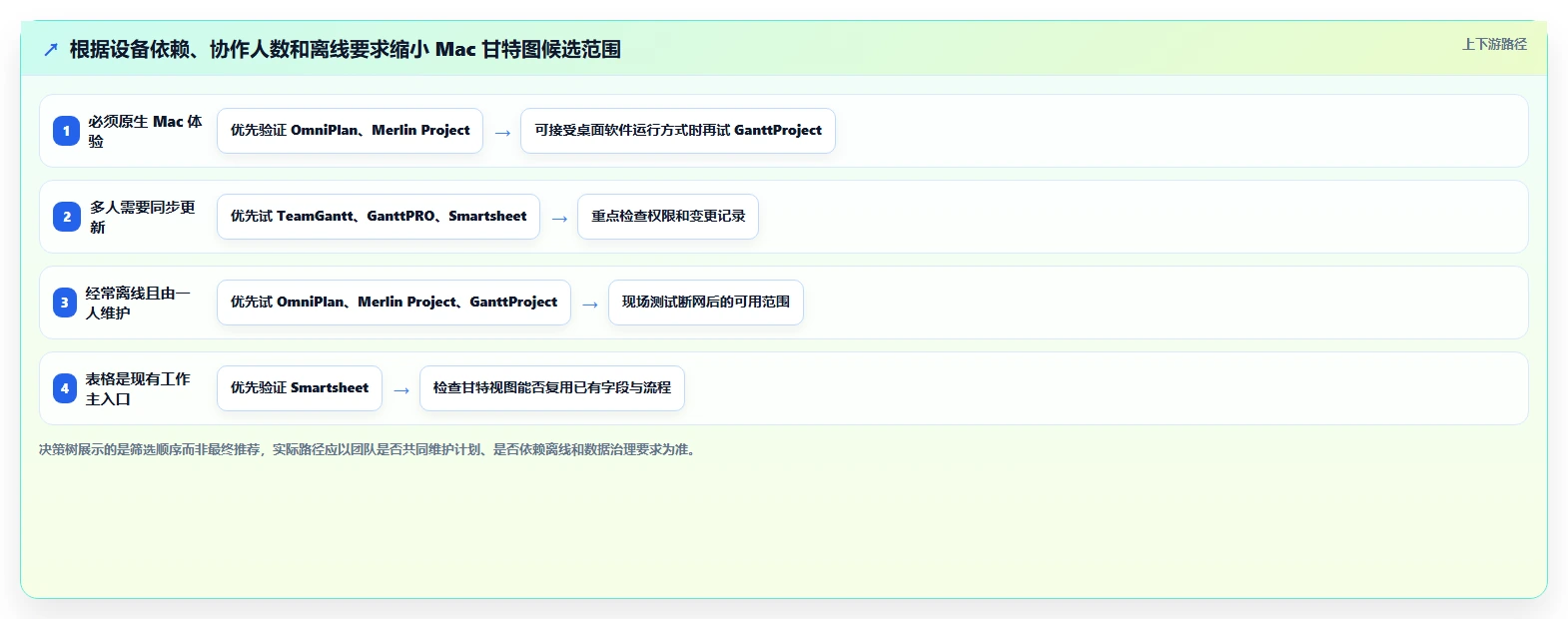Screen dimensions: 1568x619
Task: Click the number 3 step badge
Action: pos(65,303)
